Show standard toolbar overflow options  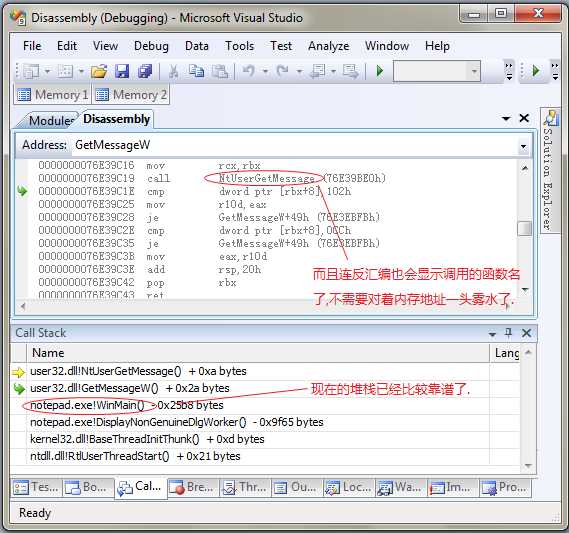pyautogui.click(x=509, y=71)
